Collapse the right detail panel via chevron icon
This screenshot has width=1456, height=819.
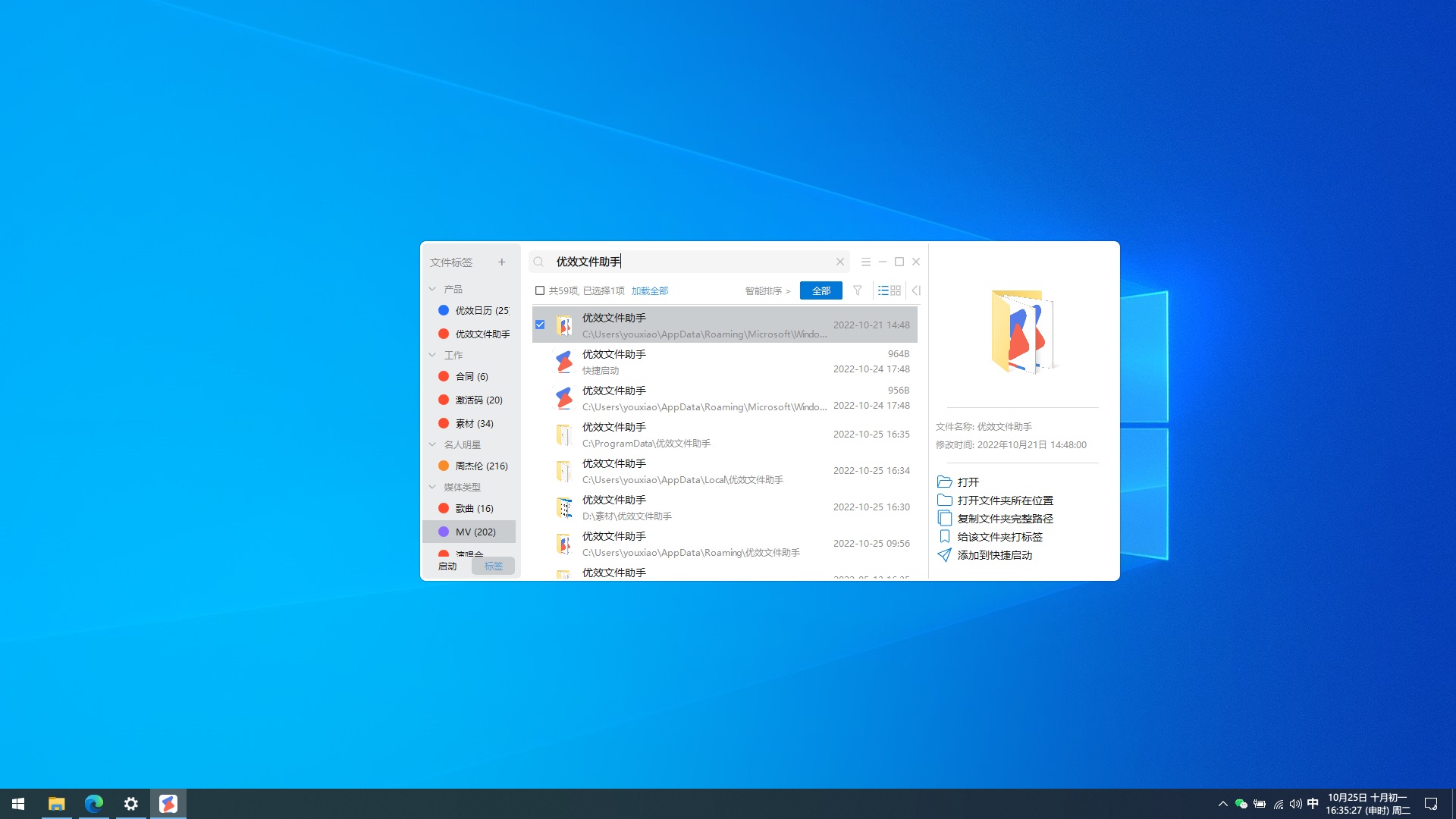click(x=916, y=290)
